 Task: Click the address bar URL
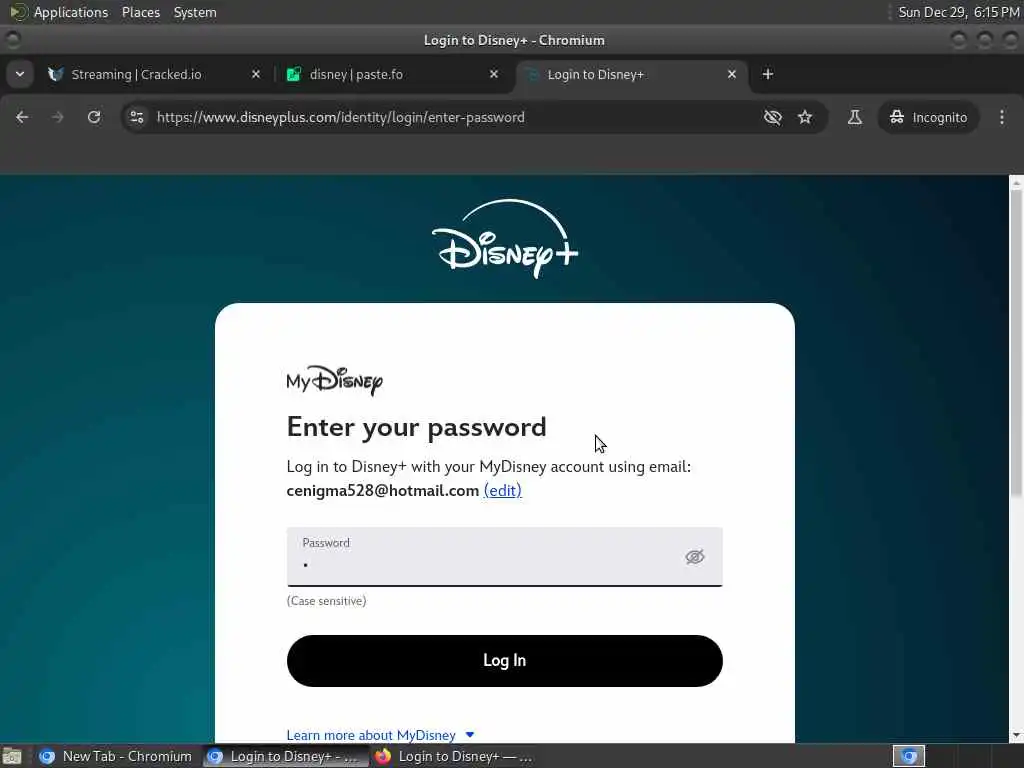click(340, 118)
